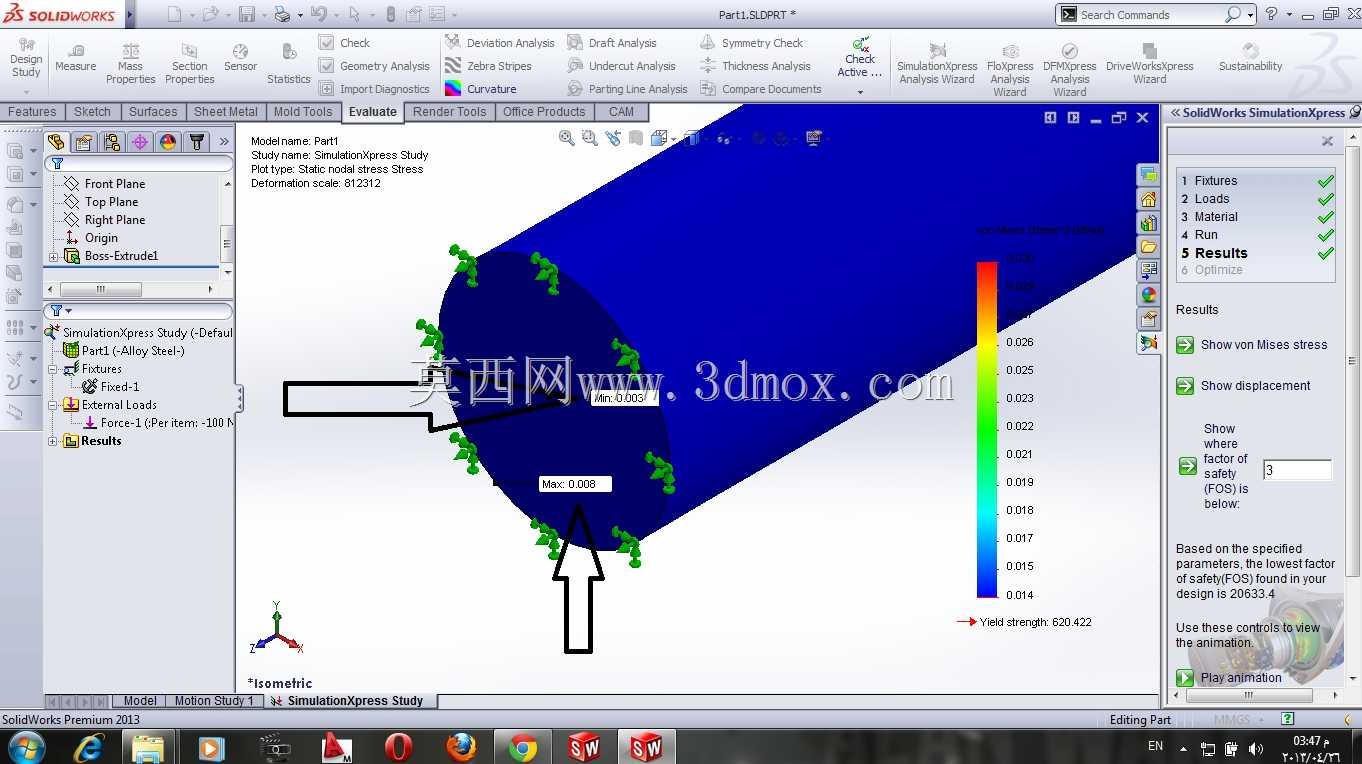Toggle Zebra Stripes display
Screen dimensions: 1362x764
(488, 66)
